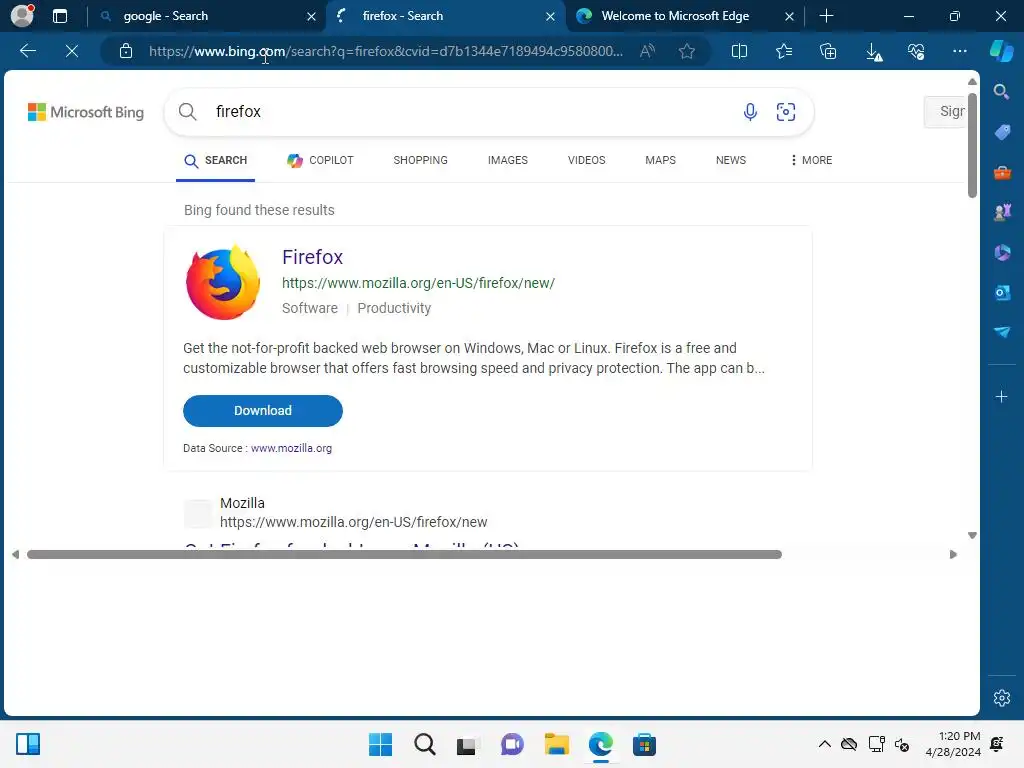Open Widgets panel on taskbar
Viewport: 1024px width, 768px height.
tap(27, 744)
